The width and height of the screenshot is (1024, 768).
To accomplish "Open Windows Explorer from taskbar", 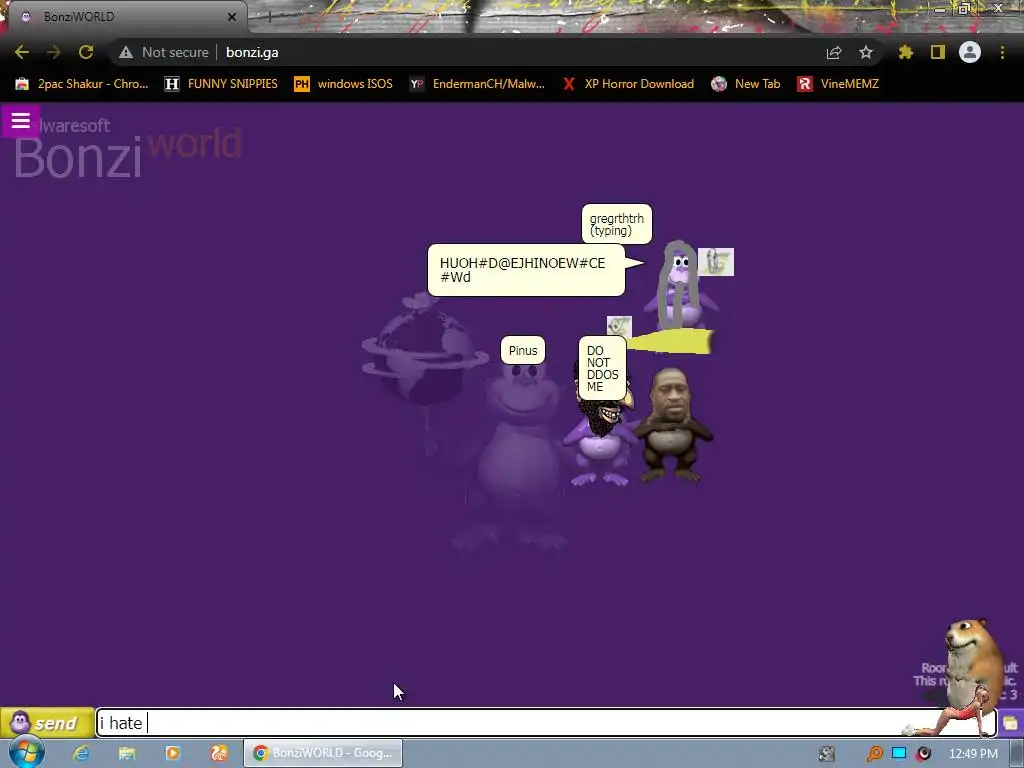I will click(127, 753).
